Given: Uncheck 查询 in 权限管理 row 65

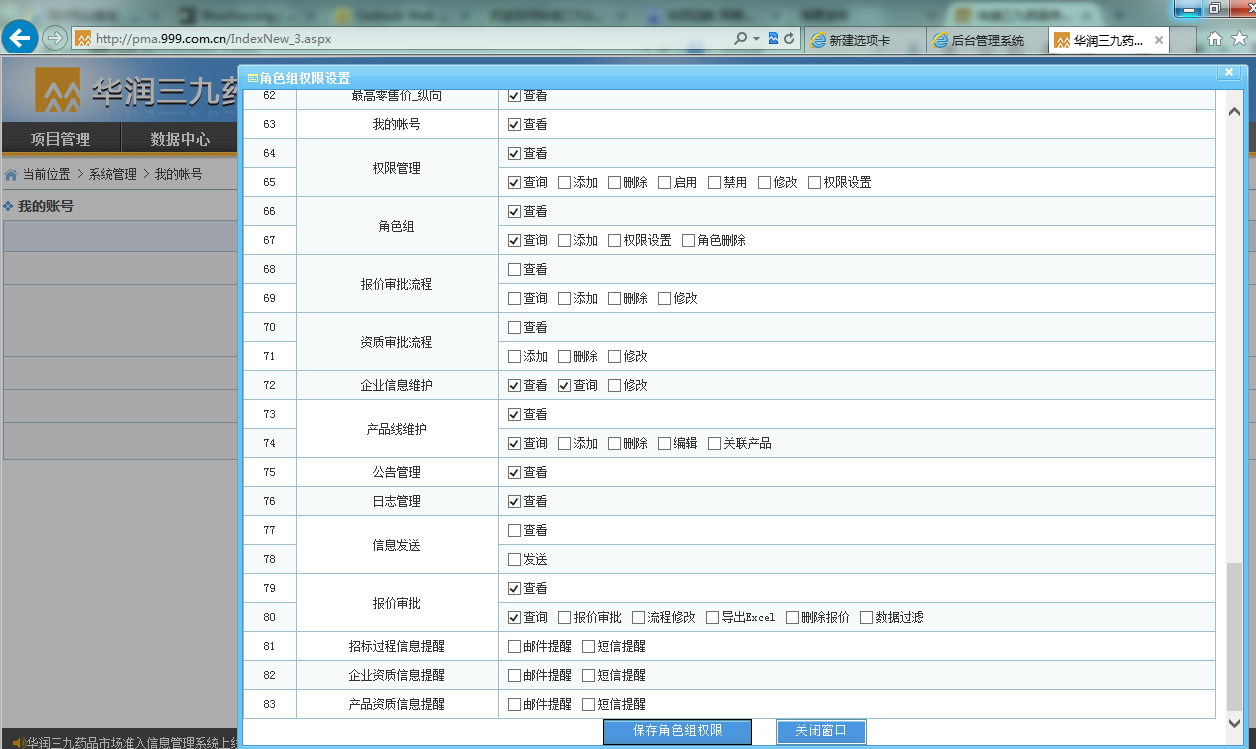Looking at the screenshot, I should (x=514, y=182).
